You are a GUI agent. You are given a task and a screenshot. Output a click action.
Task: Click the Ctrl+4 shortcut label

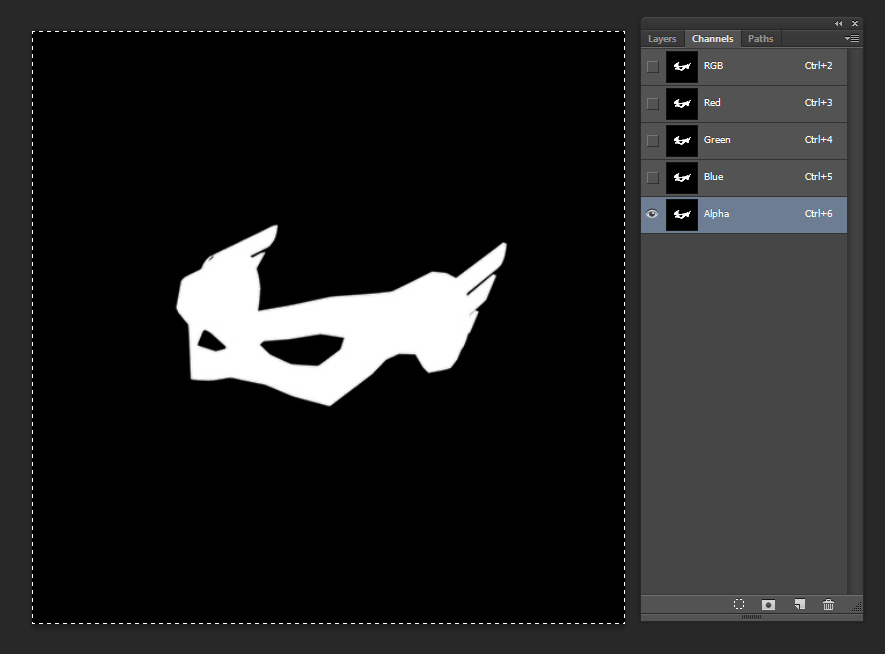[818, 139]
